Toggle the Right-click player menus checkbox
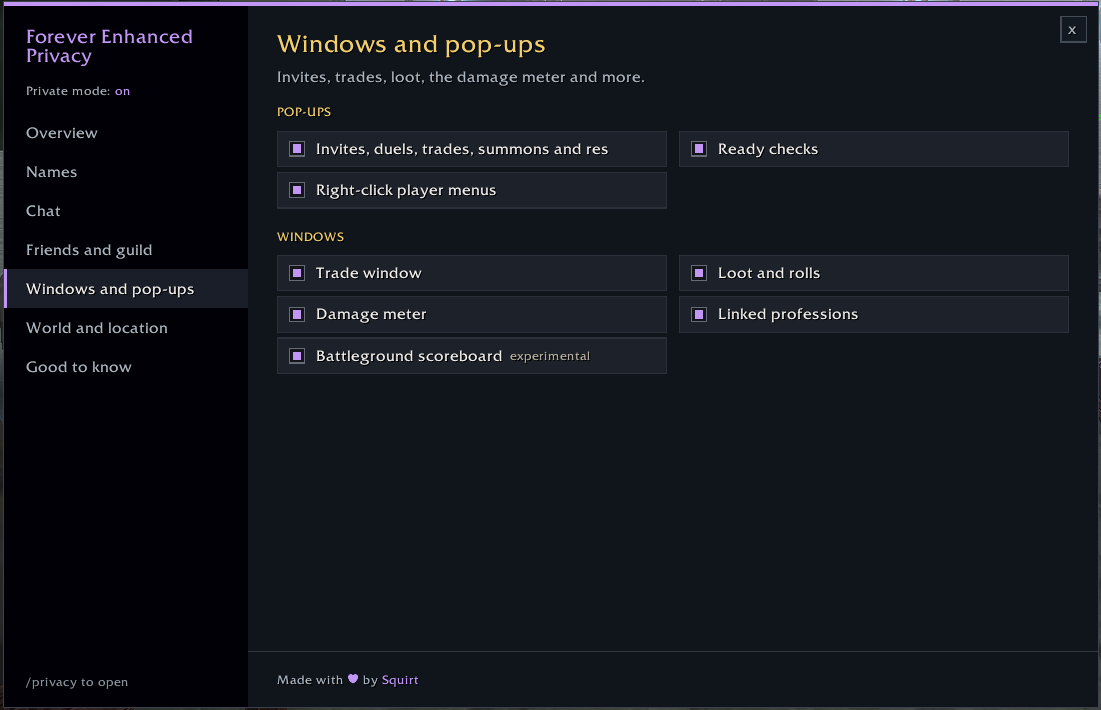Screen dimensions: 1101x710 [x=297, y=190]
